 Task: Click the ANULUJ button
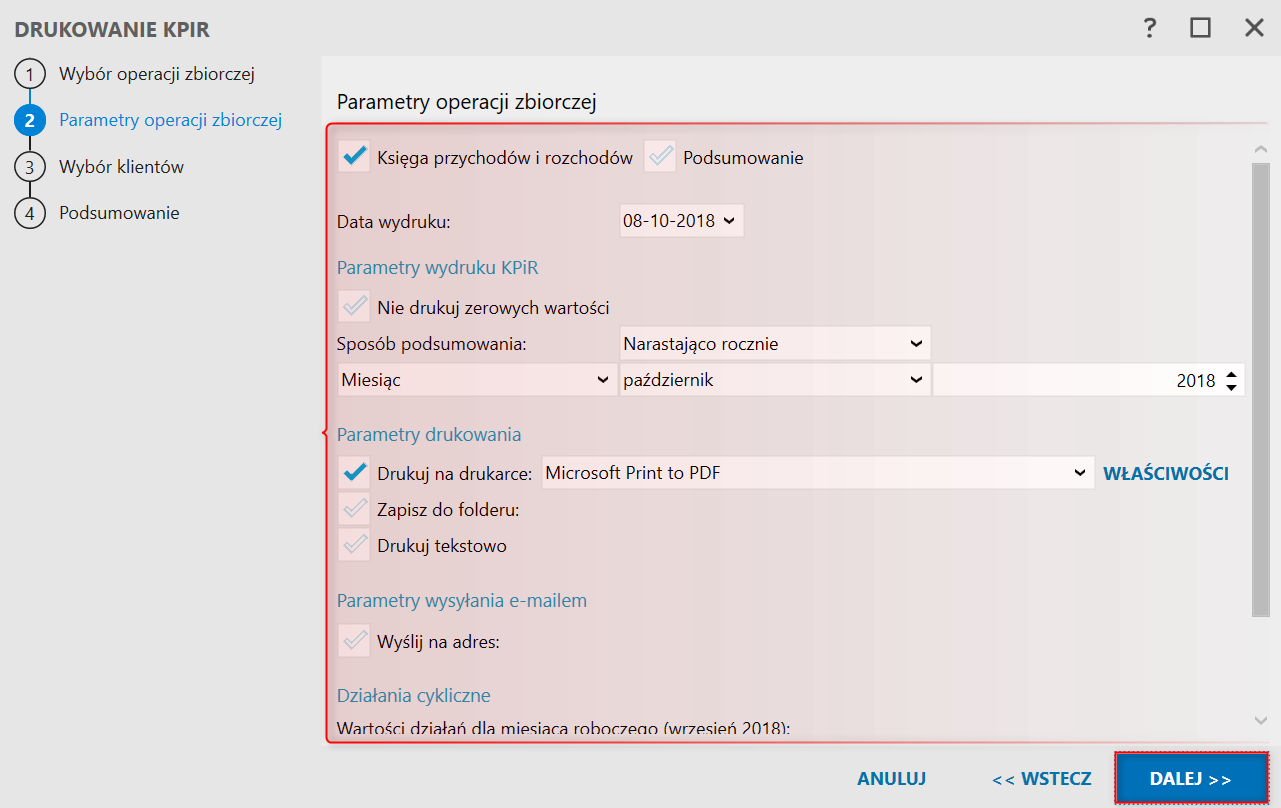point(891,779)
